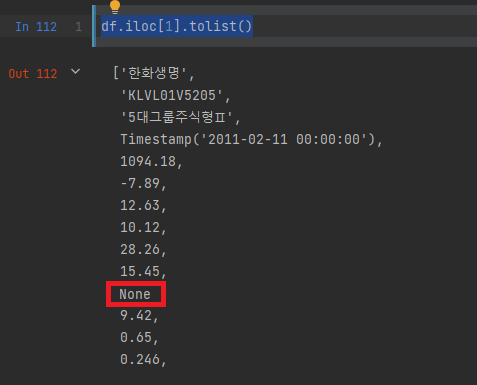
Task: Click the '한화생명' output value
Action: point(154,73)
